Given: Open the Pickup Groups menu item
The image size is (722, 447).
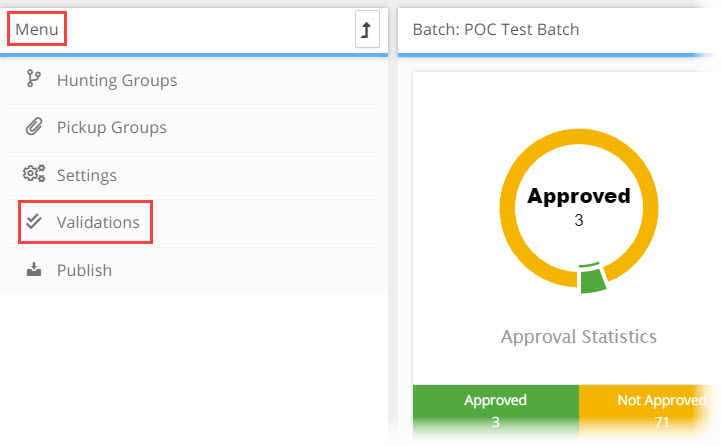Looking at the screenshot, I should pos(194,128).
